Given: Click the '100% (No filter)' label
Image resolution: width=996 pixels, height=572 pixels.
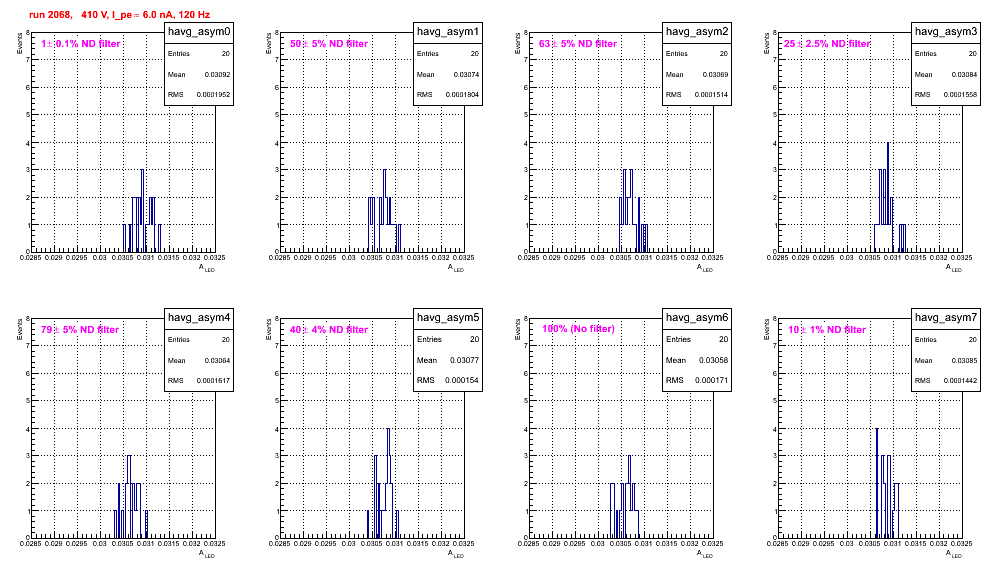Looking at the screenshot, I should coord(578,329).
